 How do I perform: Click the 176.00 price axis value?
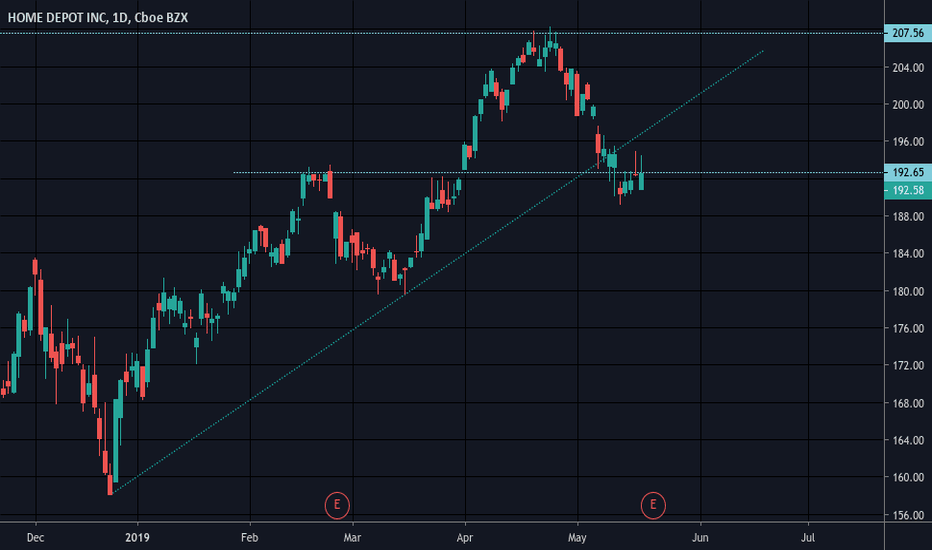[x=908, y=328]
